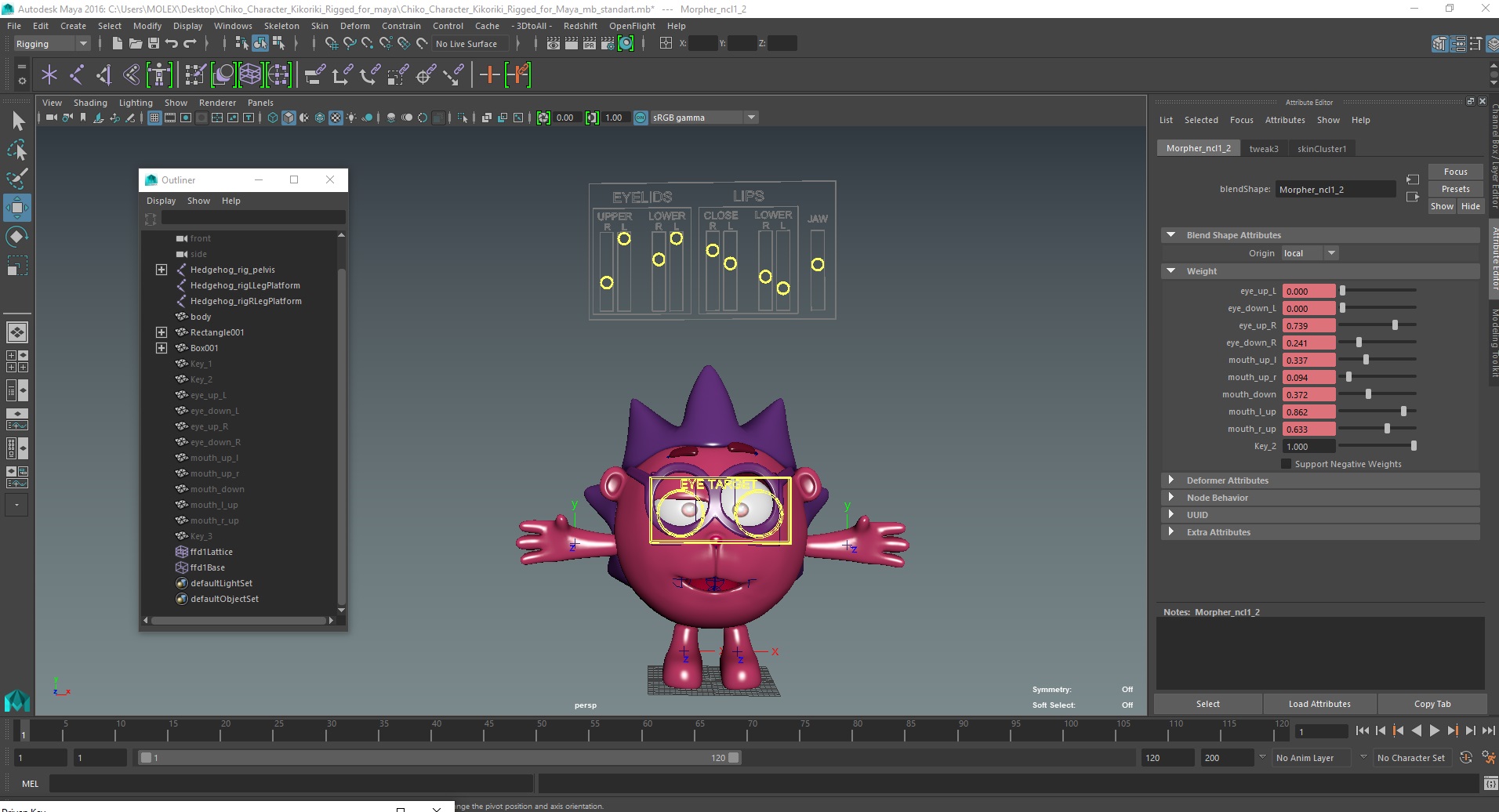Choose the Move tool in toolbox

17,208
